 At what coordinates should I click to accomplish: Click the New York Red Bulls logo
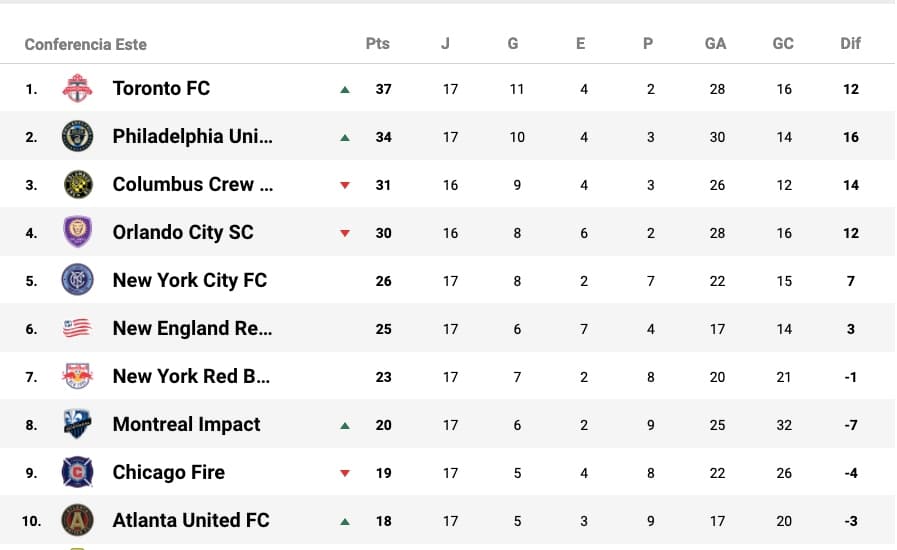pos(77,376)
